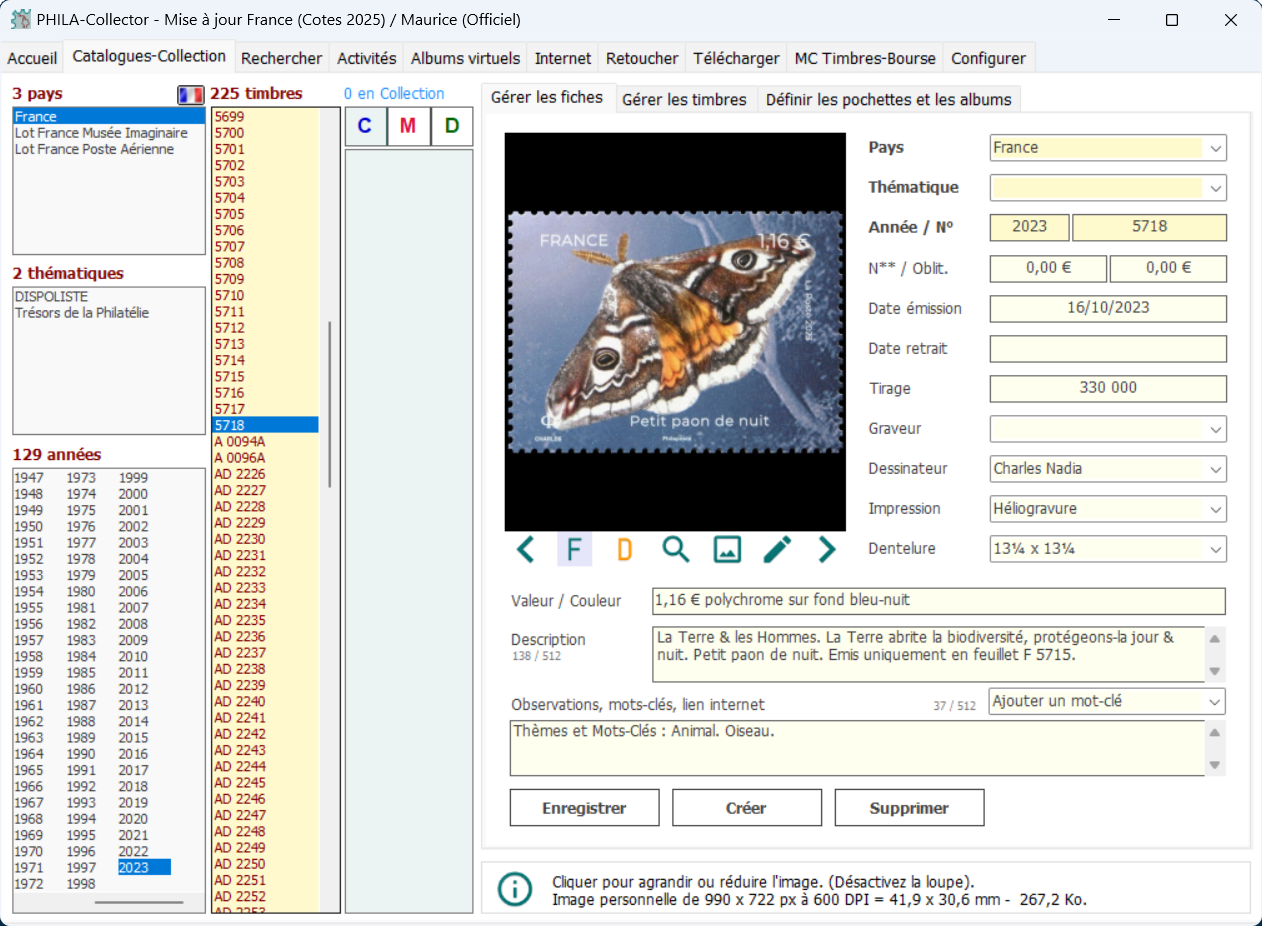Toggle the blue C collection button

pyautogui.click(x=365, y=126)
